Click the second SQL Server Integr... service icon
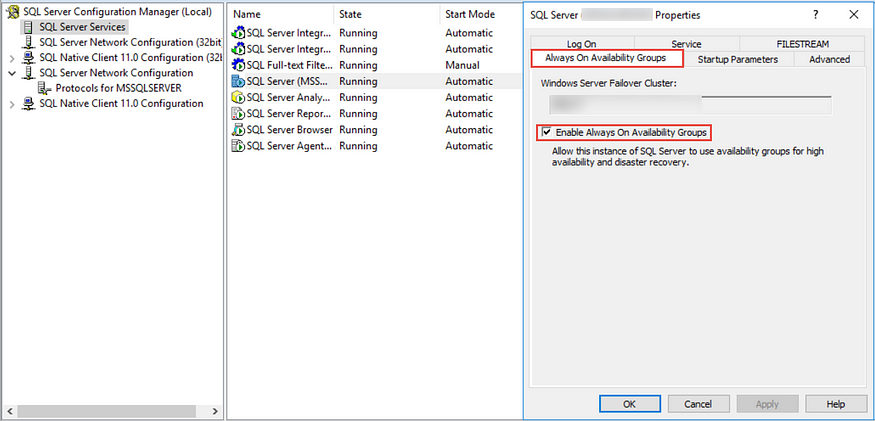Viewport: 875px width, 421px height. tap(238, 49)
